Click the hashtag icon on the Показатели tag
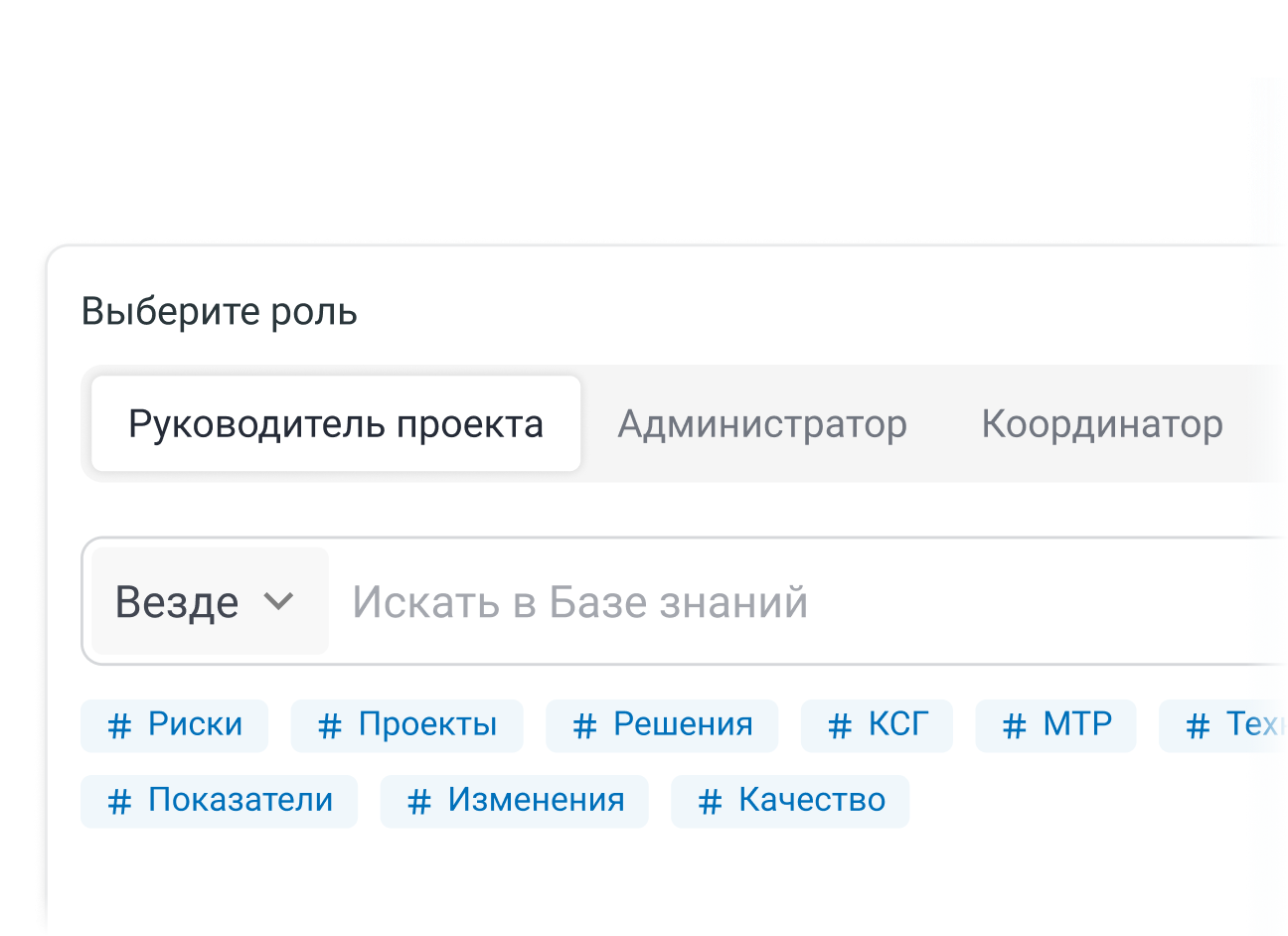The height and width of the screenshot is (936, 1288). [x=120, y=801]
